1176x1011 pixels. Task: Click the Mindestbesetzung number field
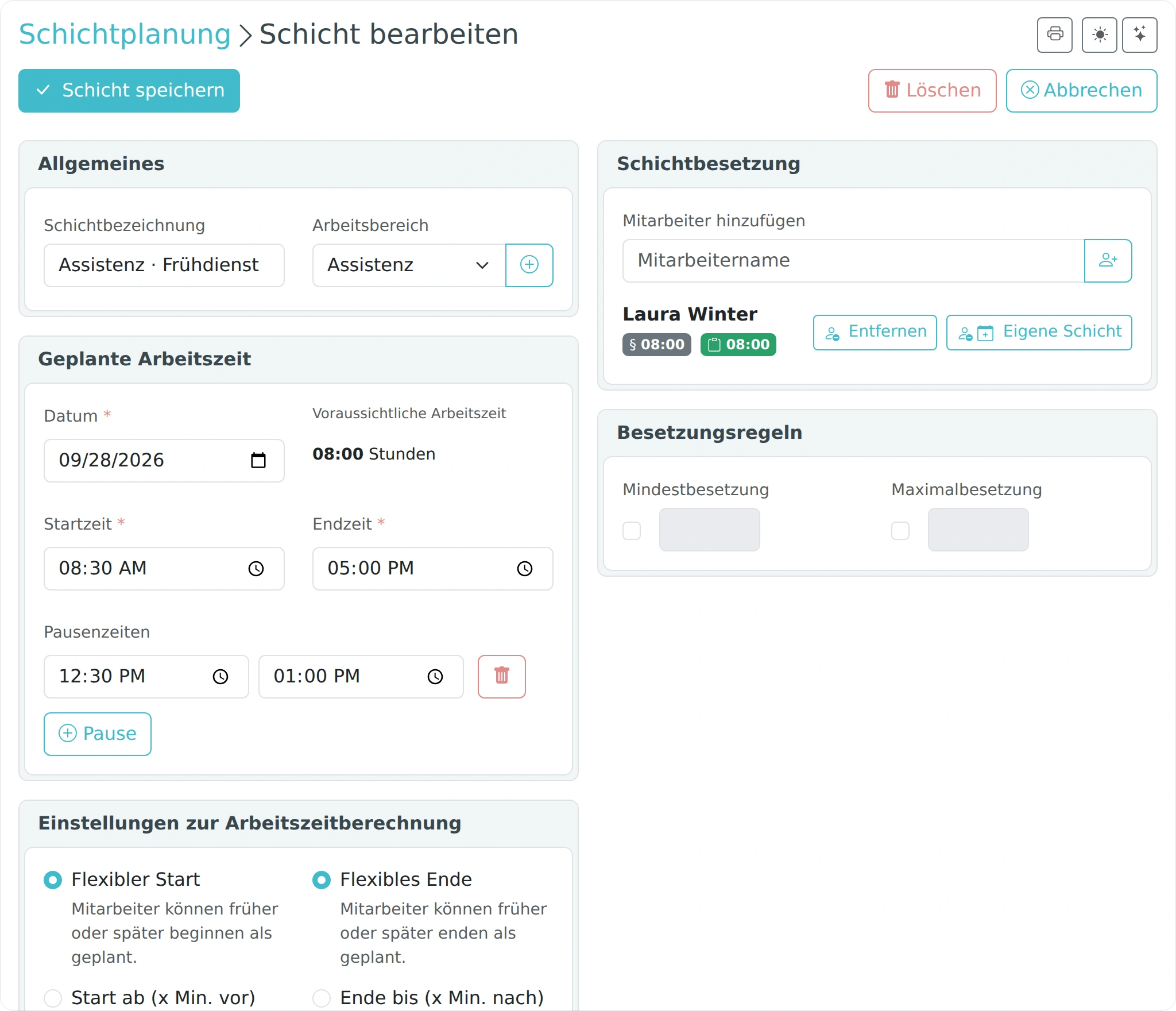coord(710,530)
